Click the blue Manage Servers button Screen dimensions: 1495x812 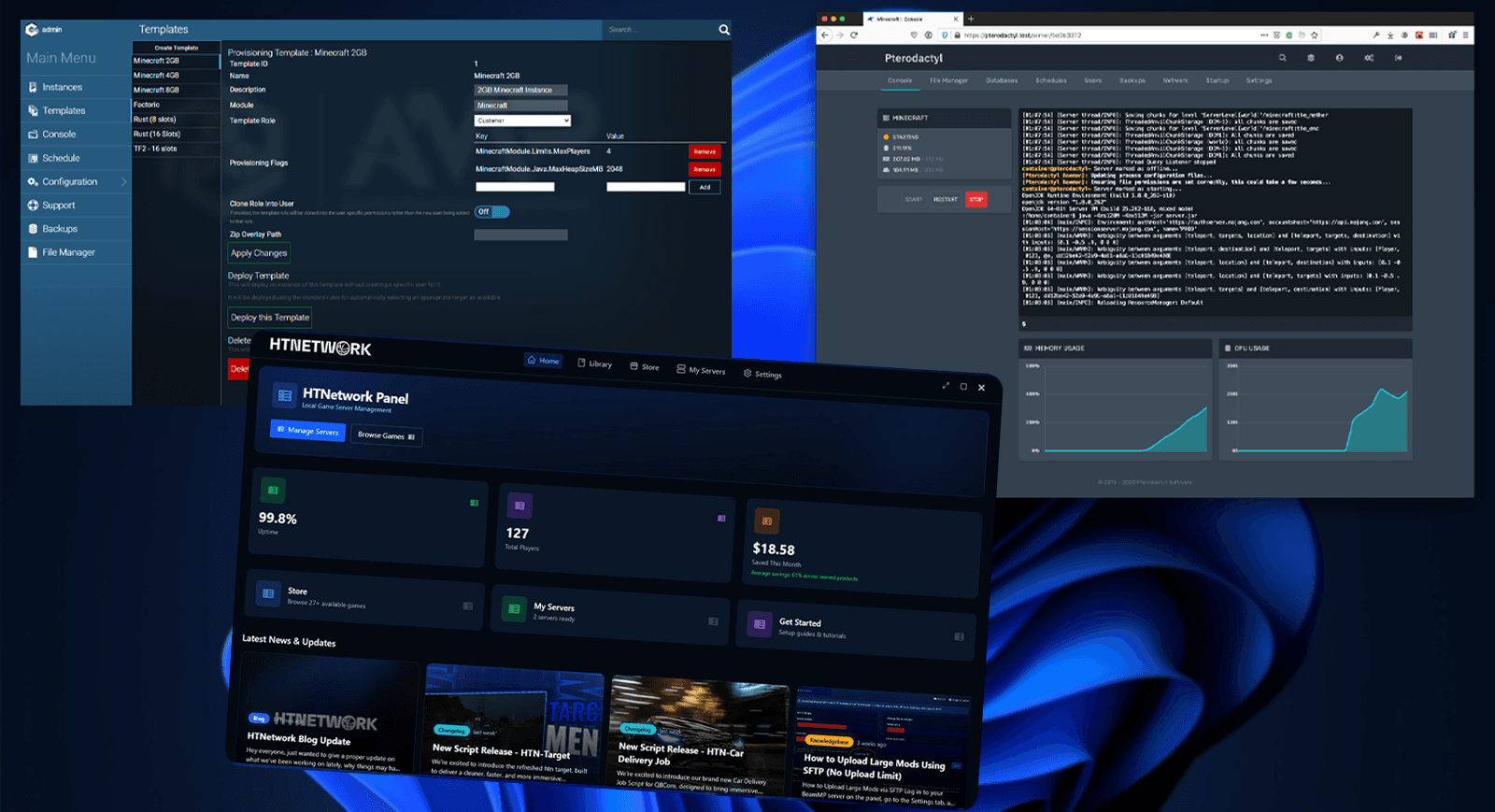307,430
